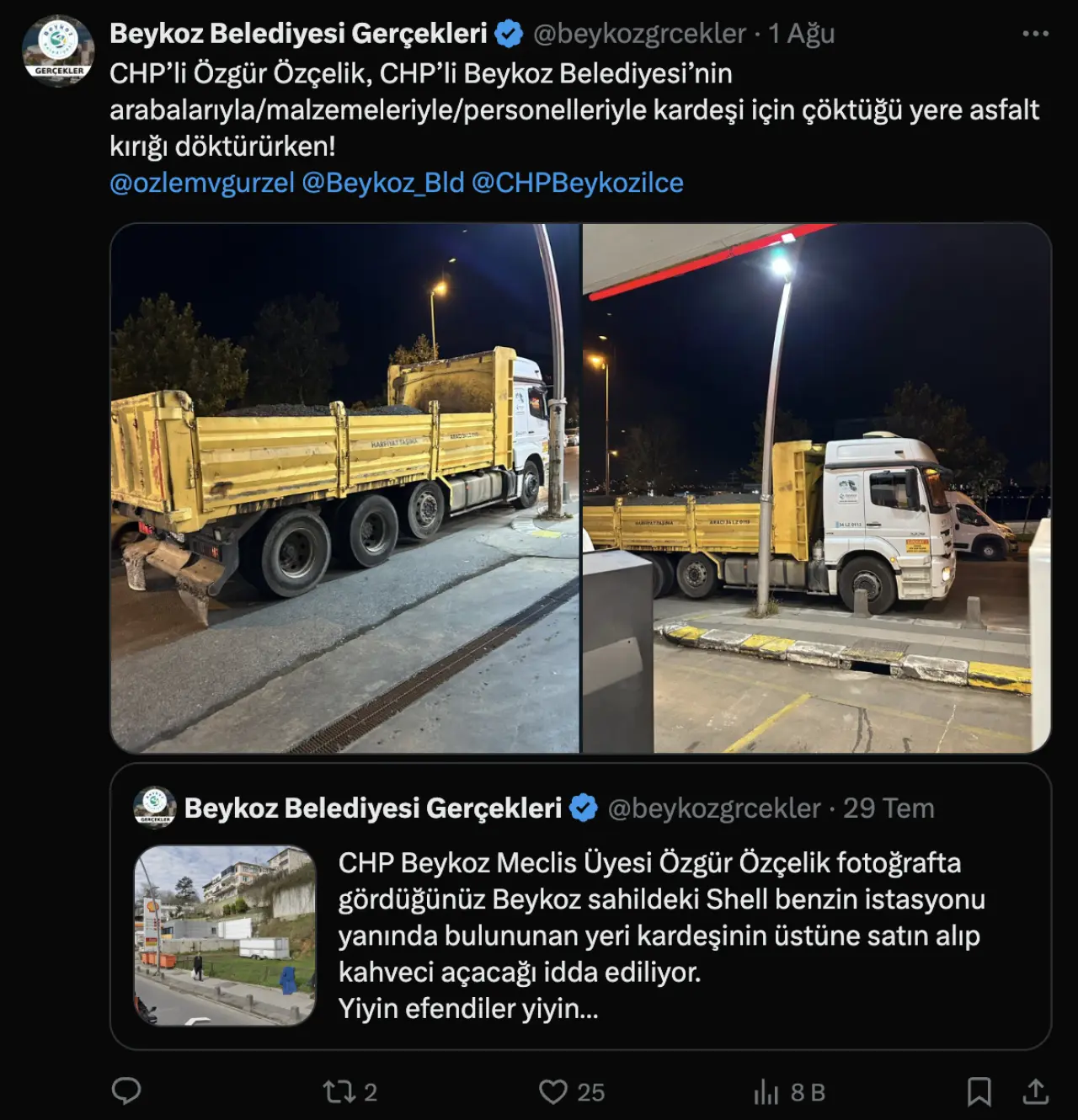This screenshot has width=1078, height=1120.
Task: Like the tweet using the heart icon
Action: tap(552, 1092)
